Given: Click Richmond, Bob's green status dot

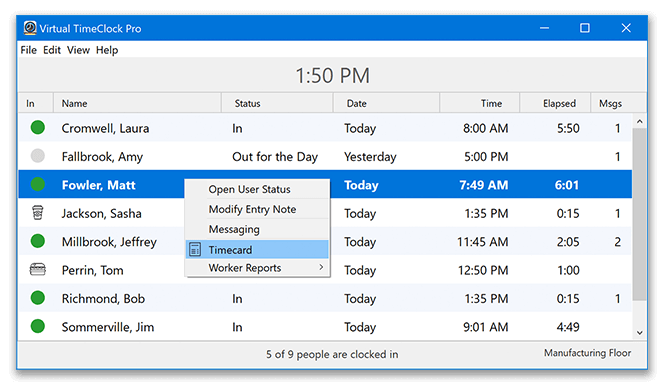Looking at the screenshot, I should (38, 298).
